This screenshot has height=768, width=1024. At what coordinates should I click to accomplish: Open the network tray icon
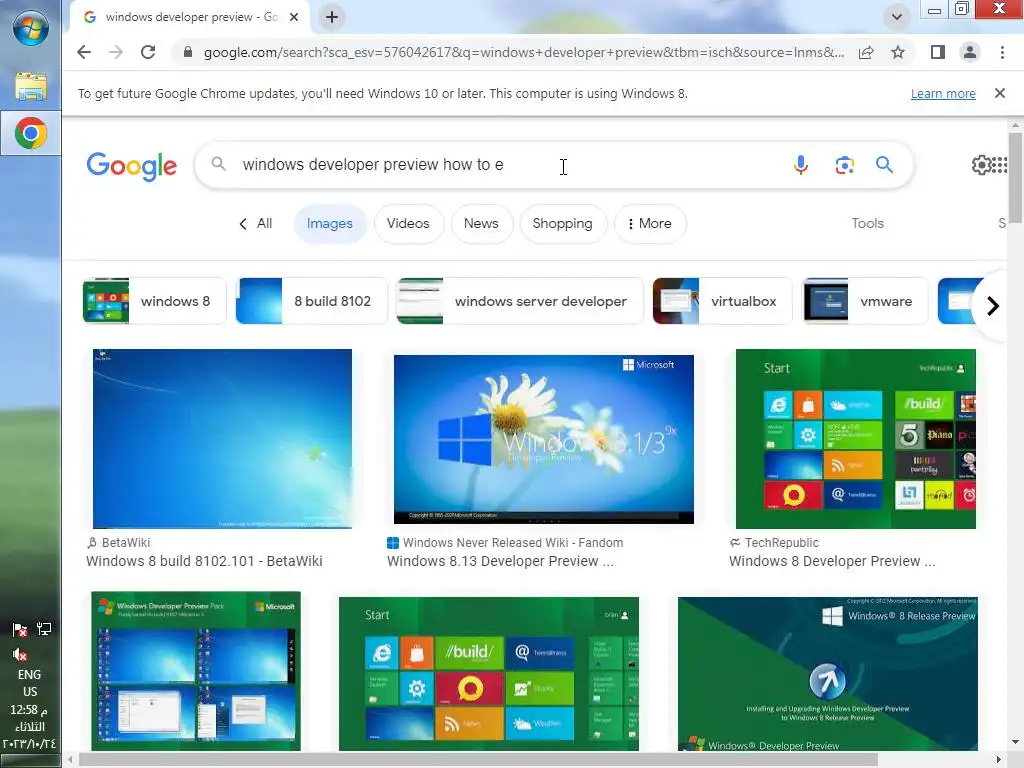(44, 629)
